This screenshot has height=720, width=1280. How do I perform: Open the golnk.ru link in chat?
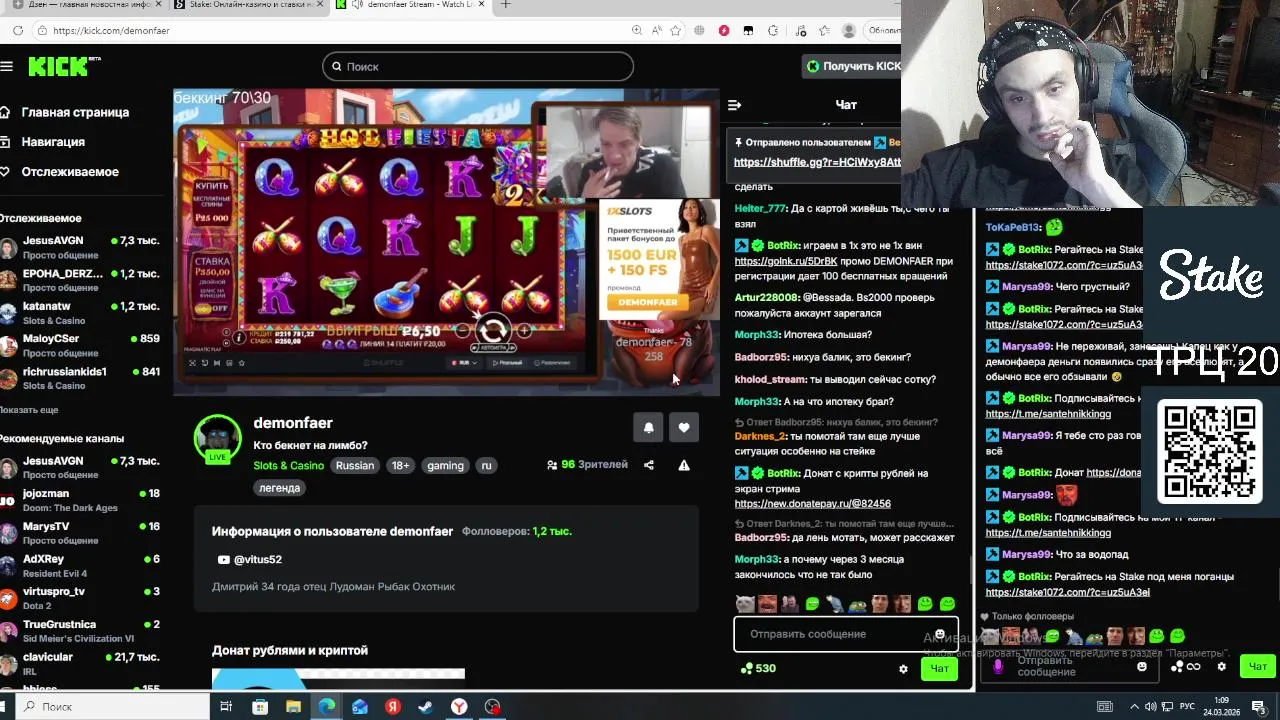(785, 261)
